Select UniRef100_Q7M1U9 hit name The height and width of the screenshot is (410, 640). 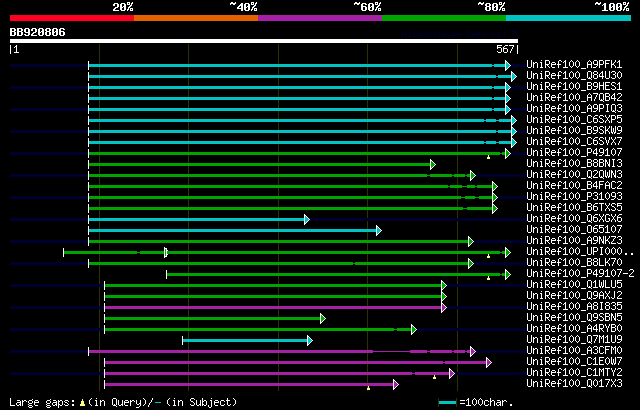[574, 340]
